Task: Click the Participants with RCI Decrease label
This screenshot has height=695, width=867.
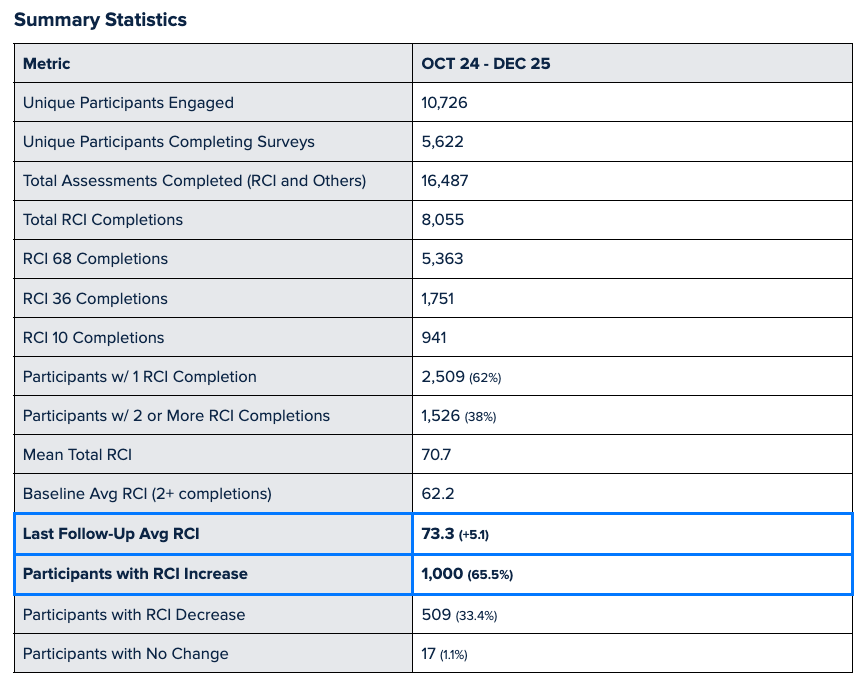Action: 134,614
